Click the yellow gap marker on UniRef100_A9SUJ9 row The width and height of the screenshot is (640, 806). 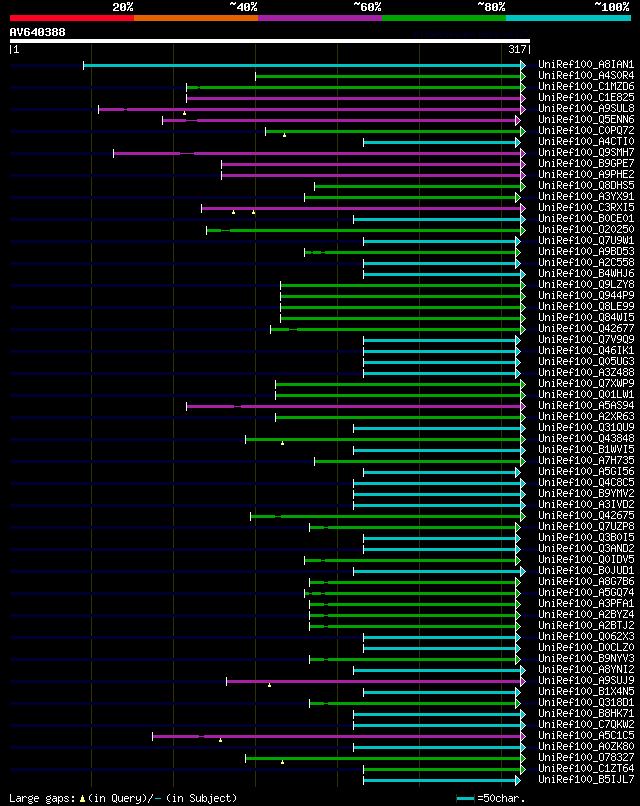[x=269, y=685]
